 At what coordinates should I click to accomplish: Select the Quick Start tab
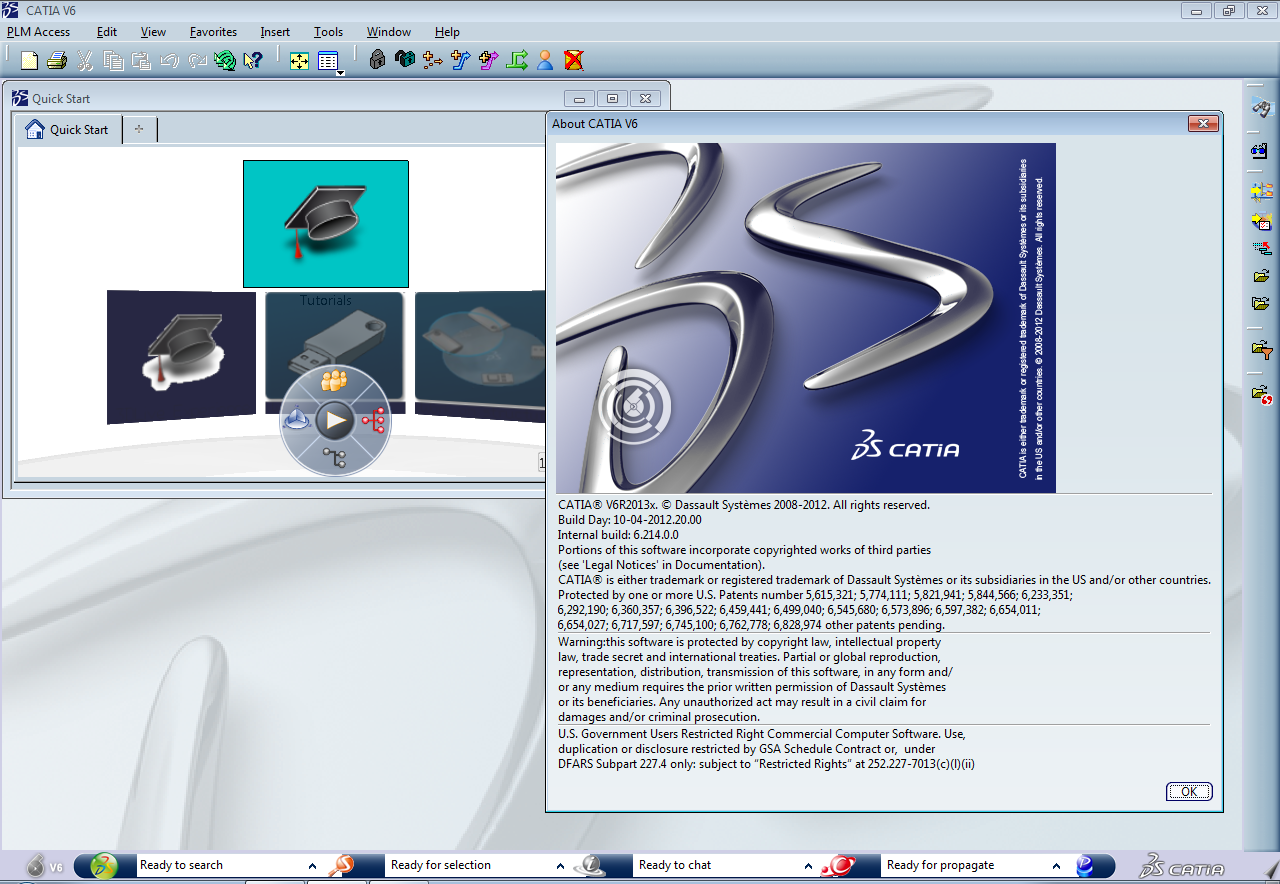point(68,129)
